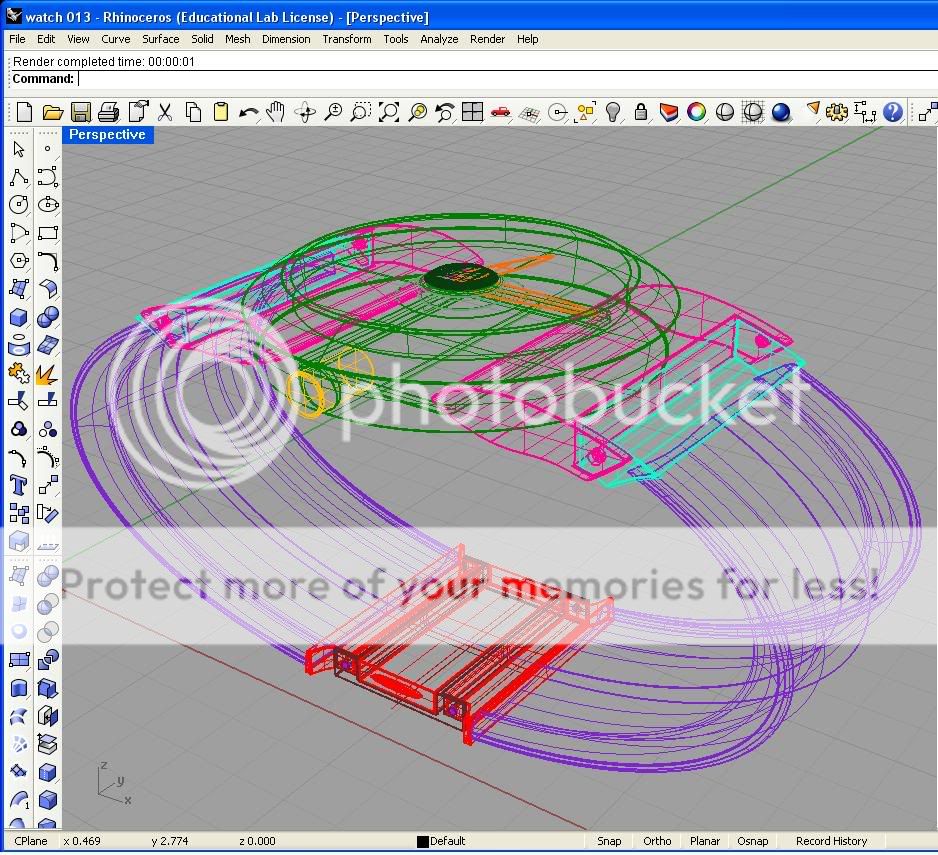Click the Lock padlock icon
The width and height of the screenshot is (938, 855).
point(641,112)
